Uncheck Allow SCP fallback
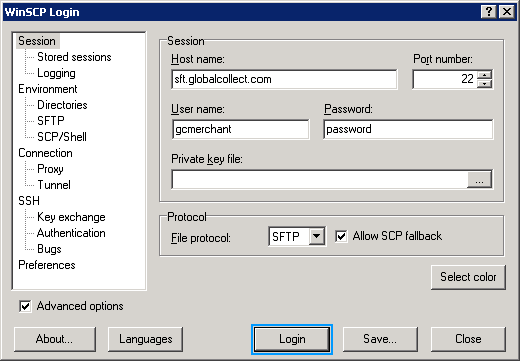The width and height of the screenshot is (520, 361). 341,236
